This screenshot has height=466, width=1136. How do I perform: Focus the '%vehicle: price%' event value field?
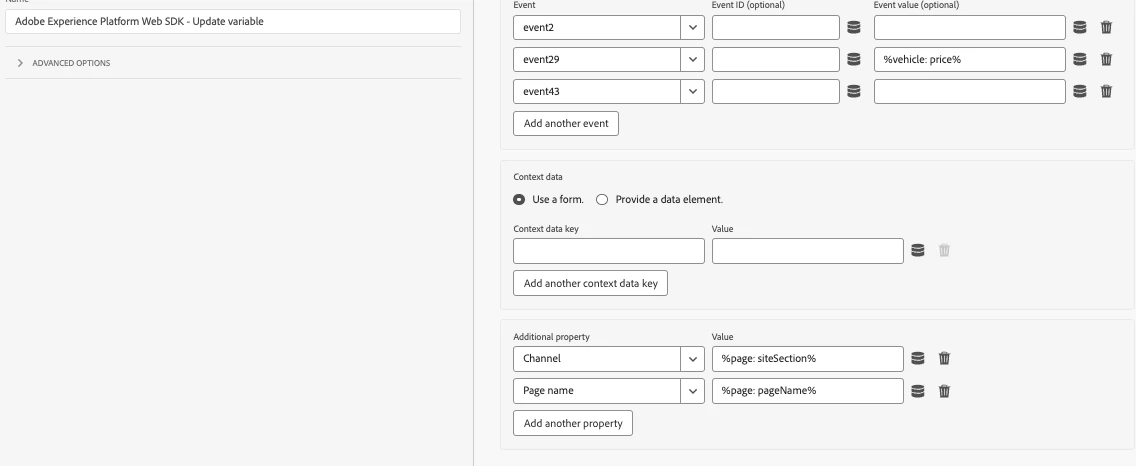click(970, 59)
